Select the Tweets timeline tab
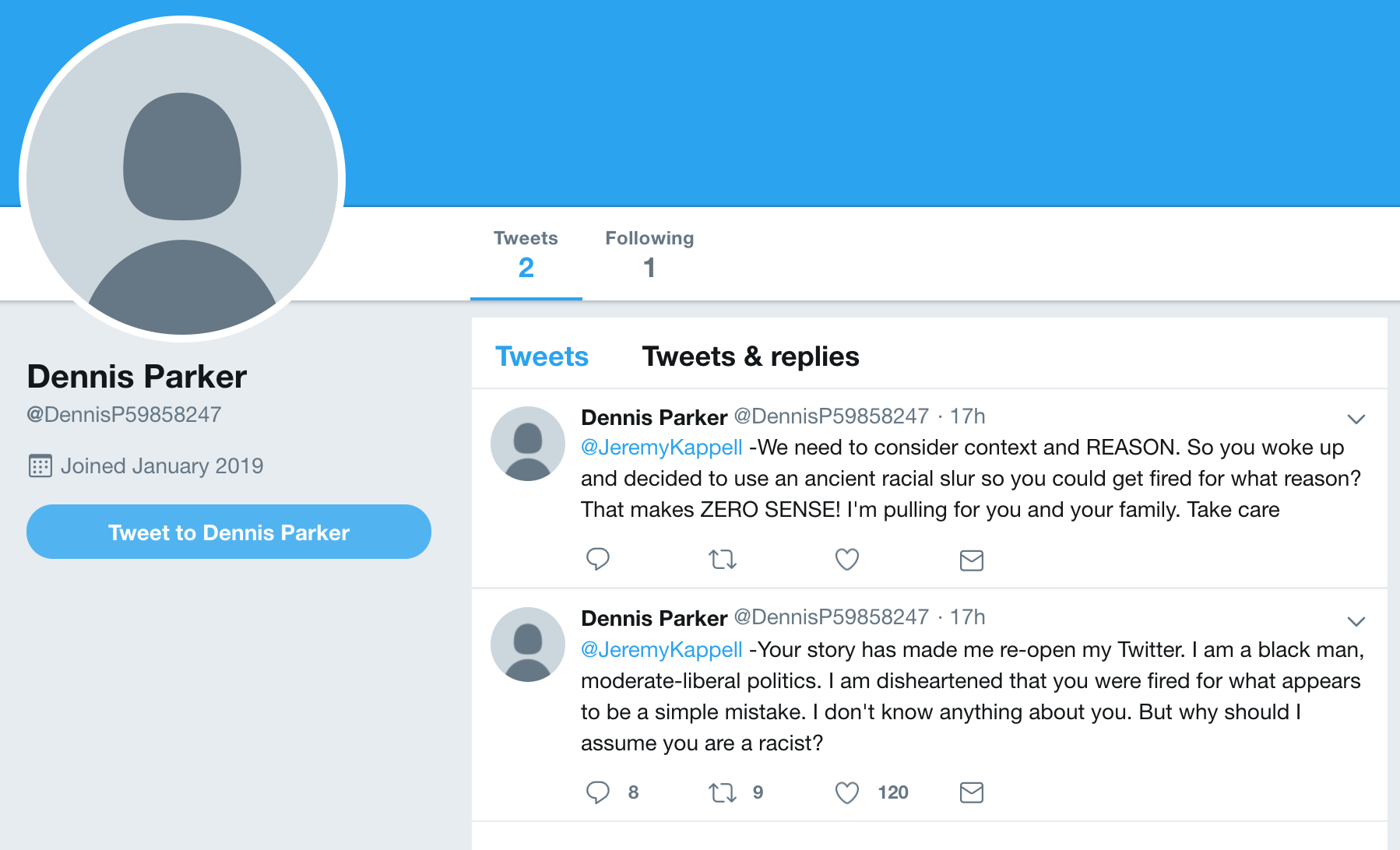 [x=542, y=357]
